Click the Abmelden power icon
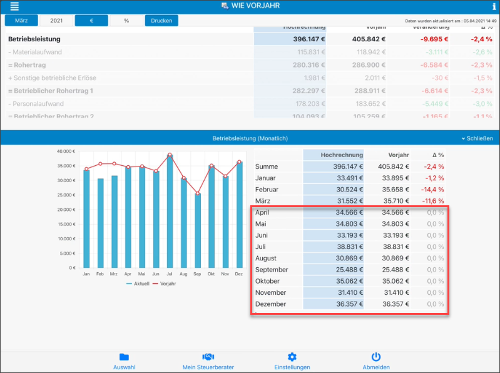 (x=376, y=357)
